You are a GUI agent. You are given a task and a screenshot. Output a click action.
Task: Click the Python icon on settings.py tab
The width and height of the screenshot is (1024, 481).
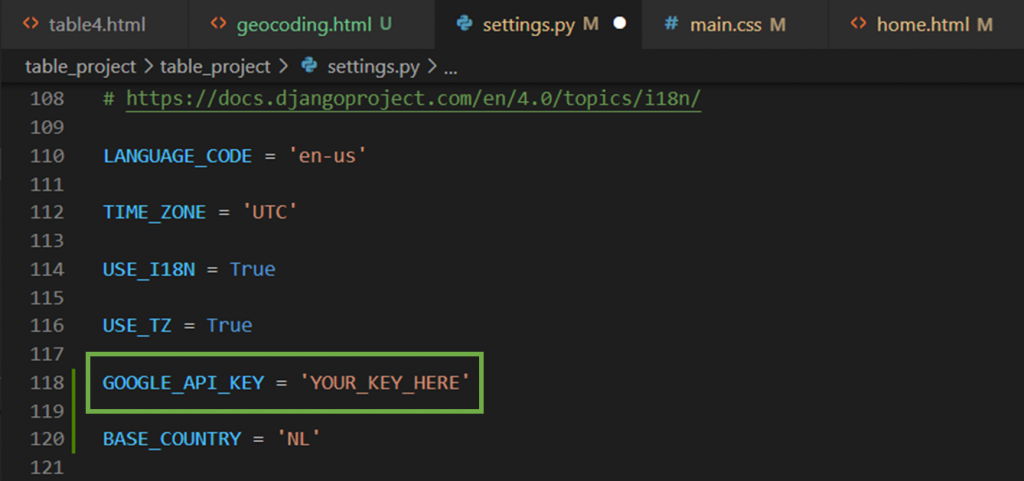click(464, 24)
